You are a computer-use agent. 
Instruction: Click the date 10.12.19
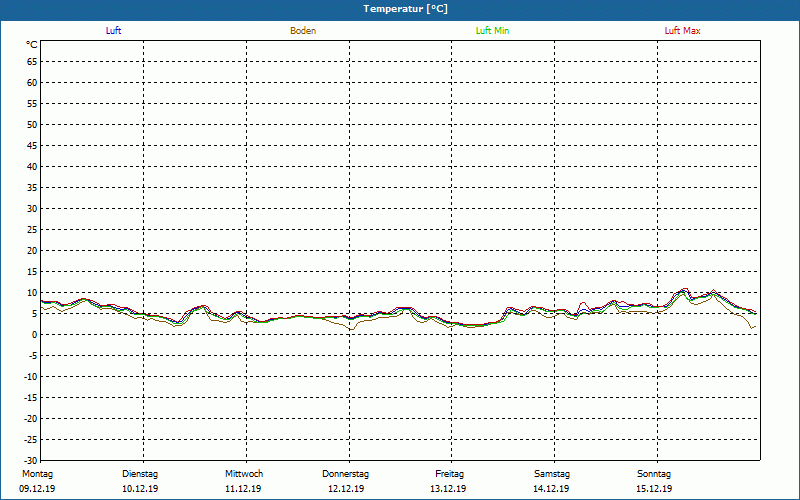click(x=140, y=489)
